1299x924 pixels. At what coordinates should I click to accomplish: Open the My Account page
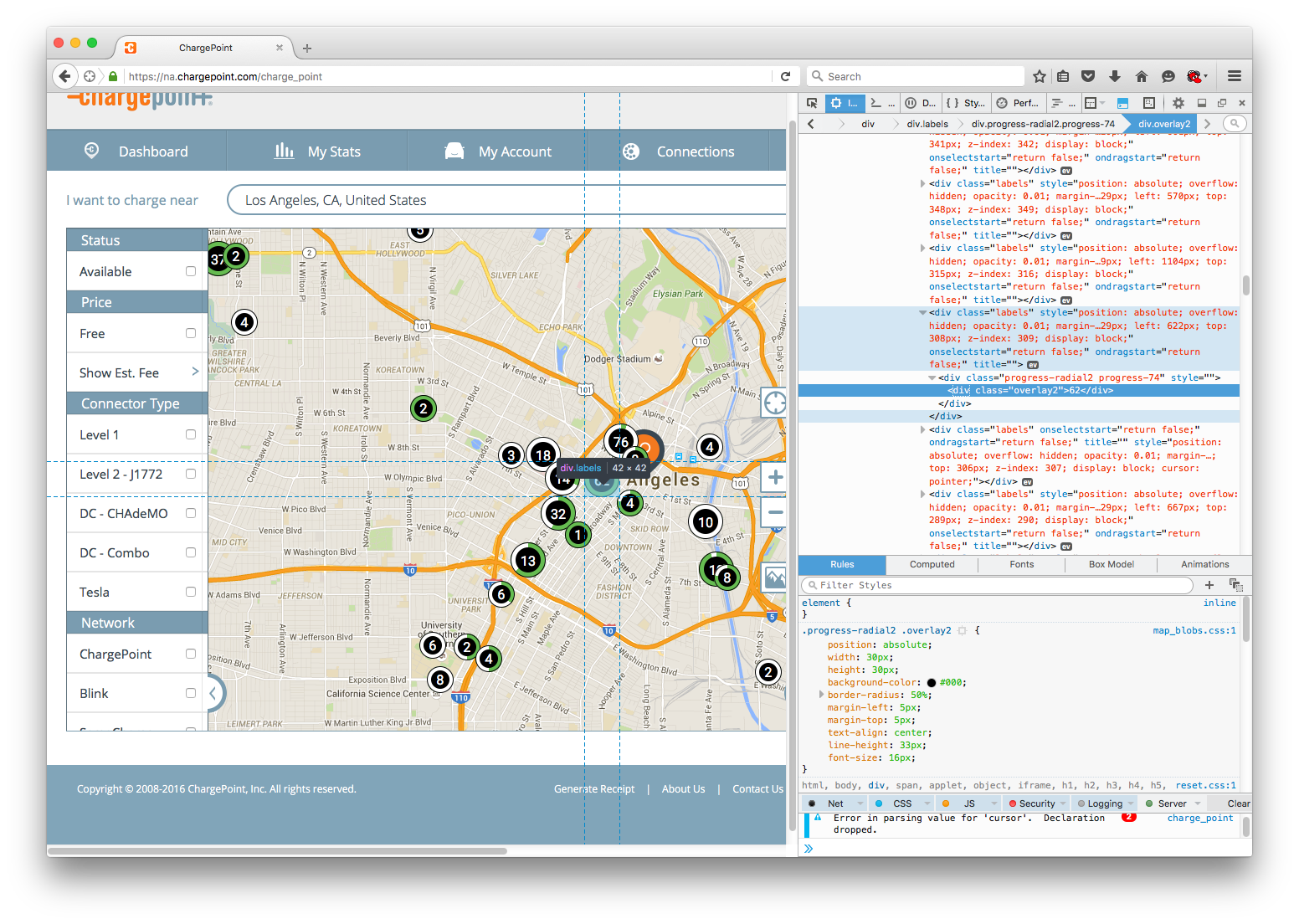point(498,151)
